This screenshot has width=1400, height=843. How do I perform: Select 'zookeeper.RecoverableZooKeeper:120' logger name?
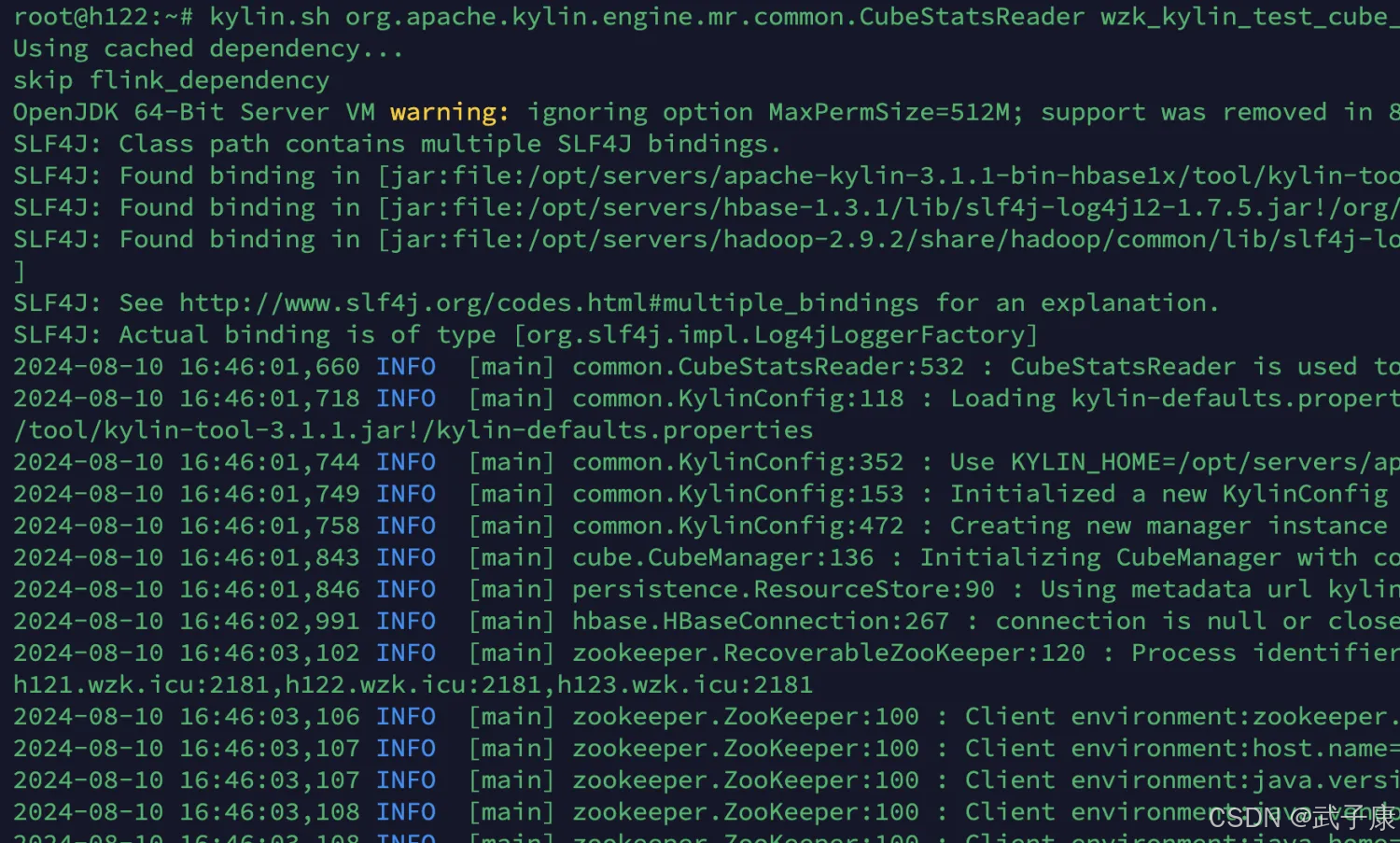pyautogui.click(x=829, y=653)
